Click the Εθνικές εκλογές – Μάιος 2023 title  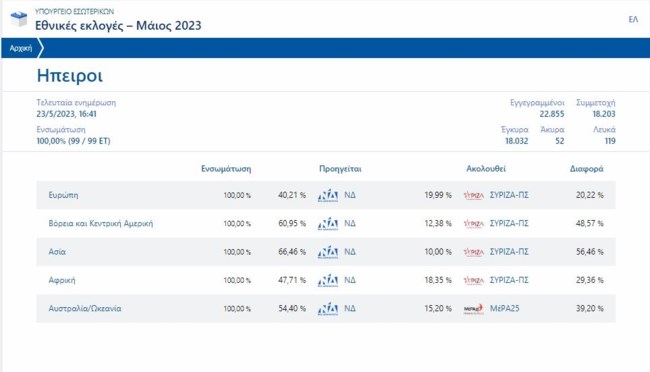coord(118,26)
